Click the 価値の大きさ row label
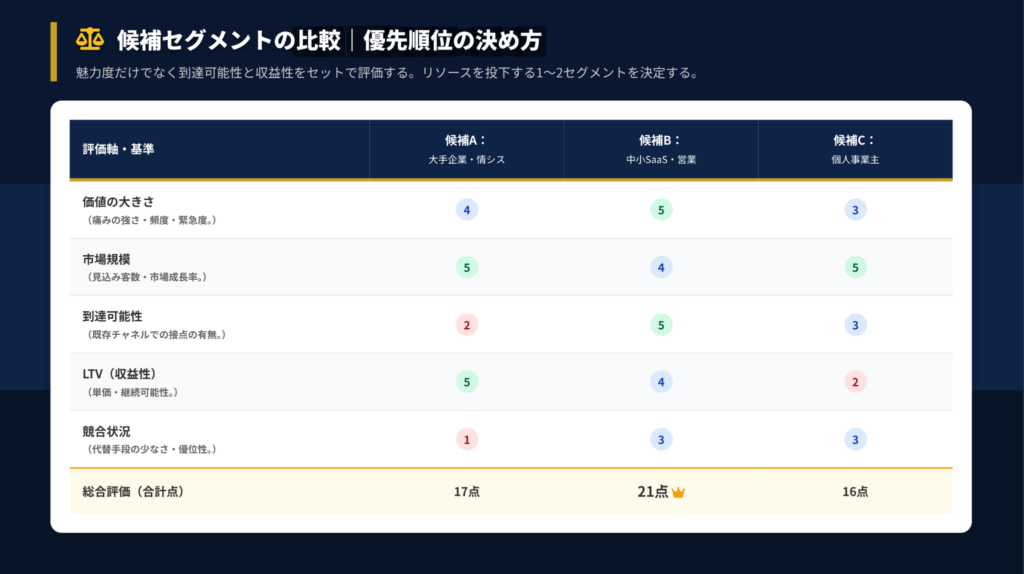Screen dimensions: 1024x574 [119, 202]
